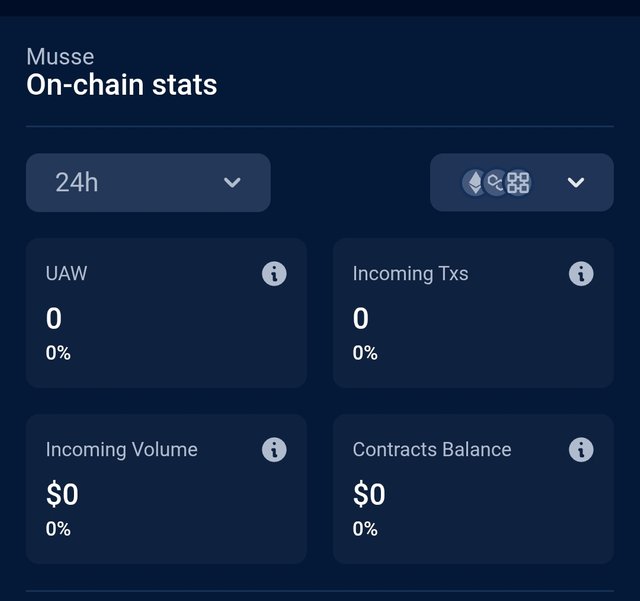The height and width of the screenshot is (601, 640).
Task: Click the Incoming Txs label
Action: point(410,273)
